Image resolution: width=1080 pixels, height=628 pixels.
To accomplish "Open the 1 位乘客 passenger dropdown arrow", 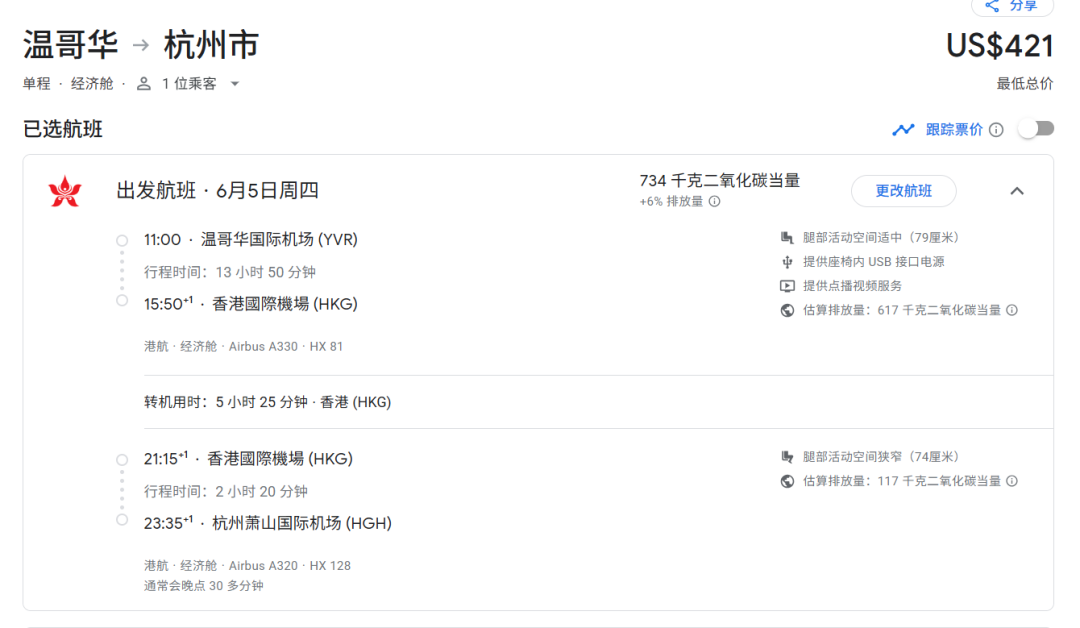I will point(235,84).
